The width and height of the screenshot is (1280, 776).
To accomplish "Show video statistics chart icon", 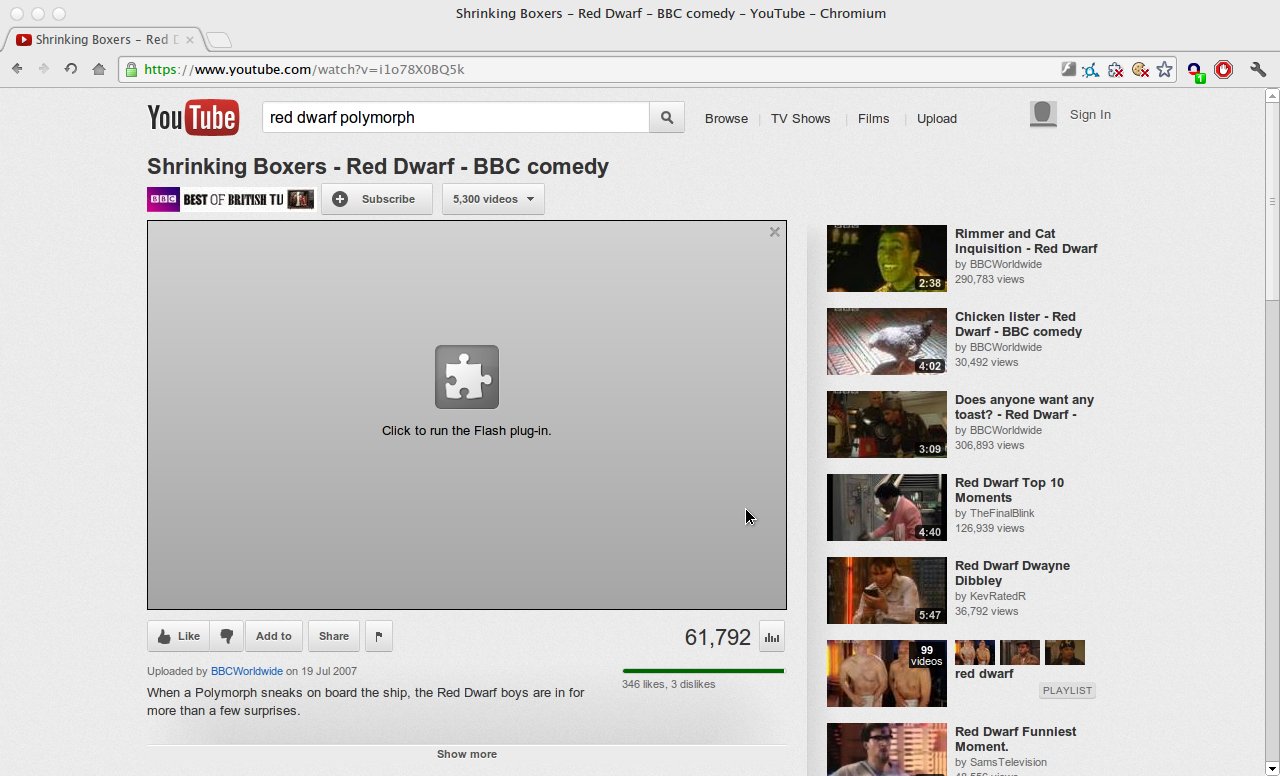I will (772, 636).
